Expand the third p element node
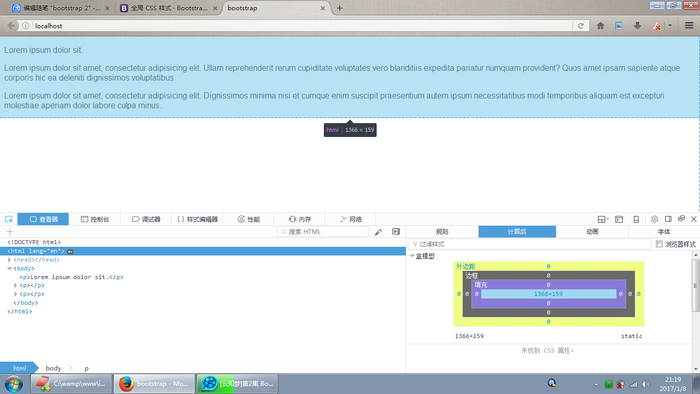 click(16, 294)
